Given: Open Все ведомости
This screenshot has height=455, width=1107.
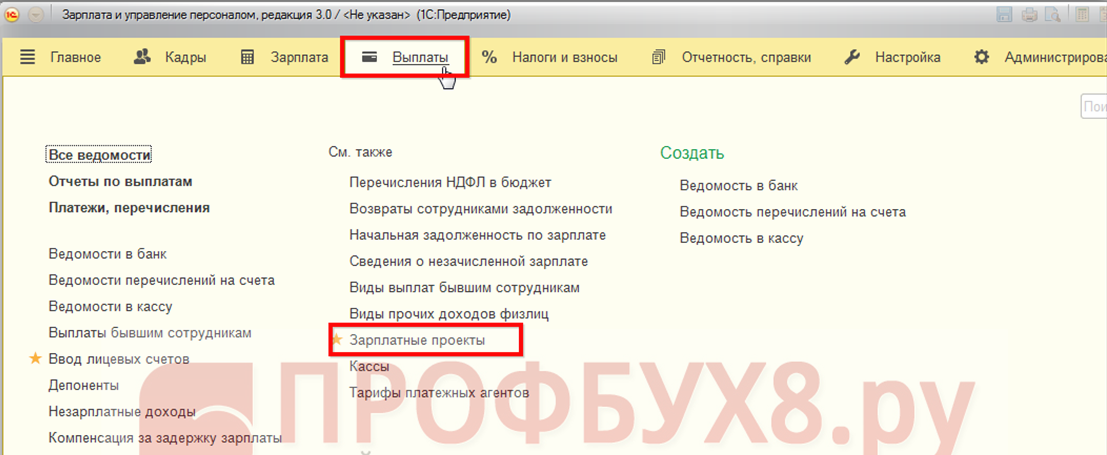Looking at the screenshot, I should [x=100, y=155].
